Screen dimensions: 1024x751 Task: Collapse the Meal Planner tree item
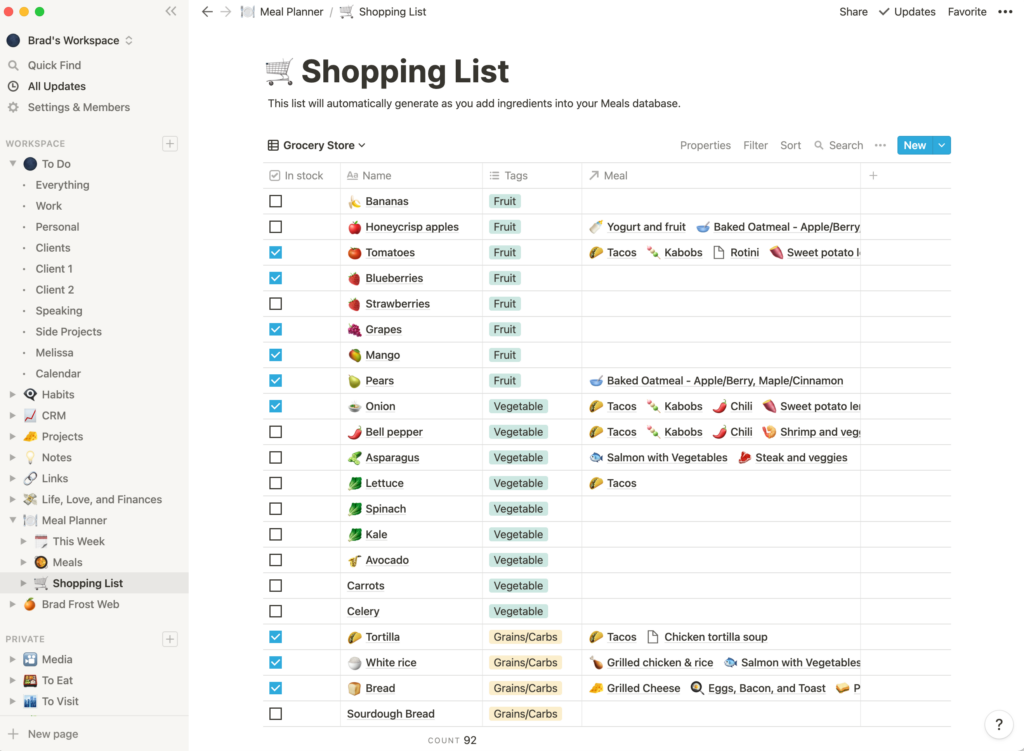[12, 520]
